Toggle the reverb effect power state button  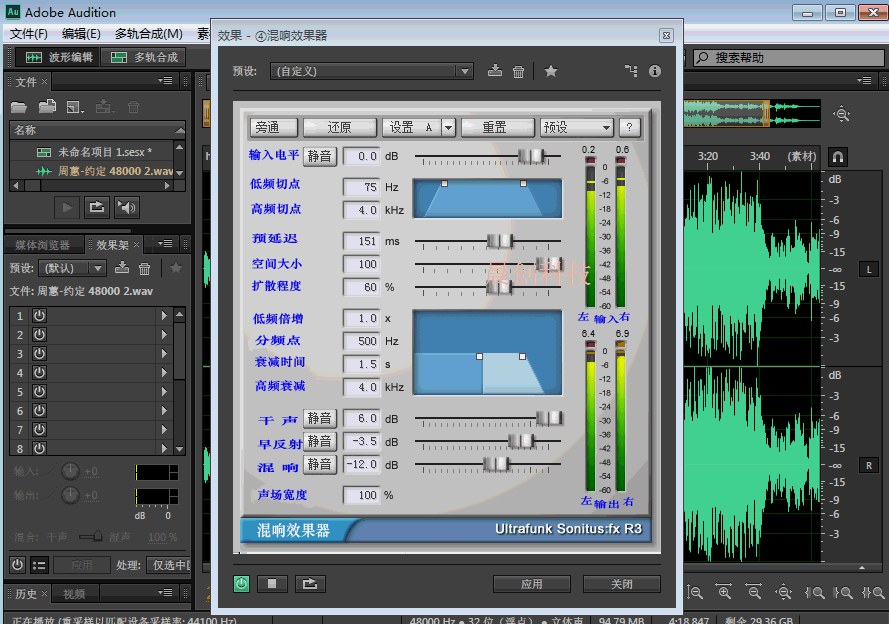click(x=242, y=584)
